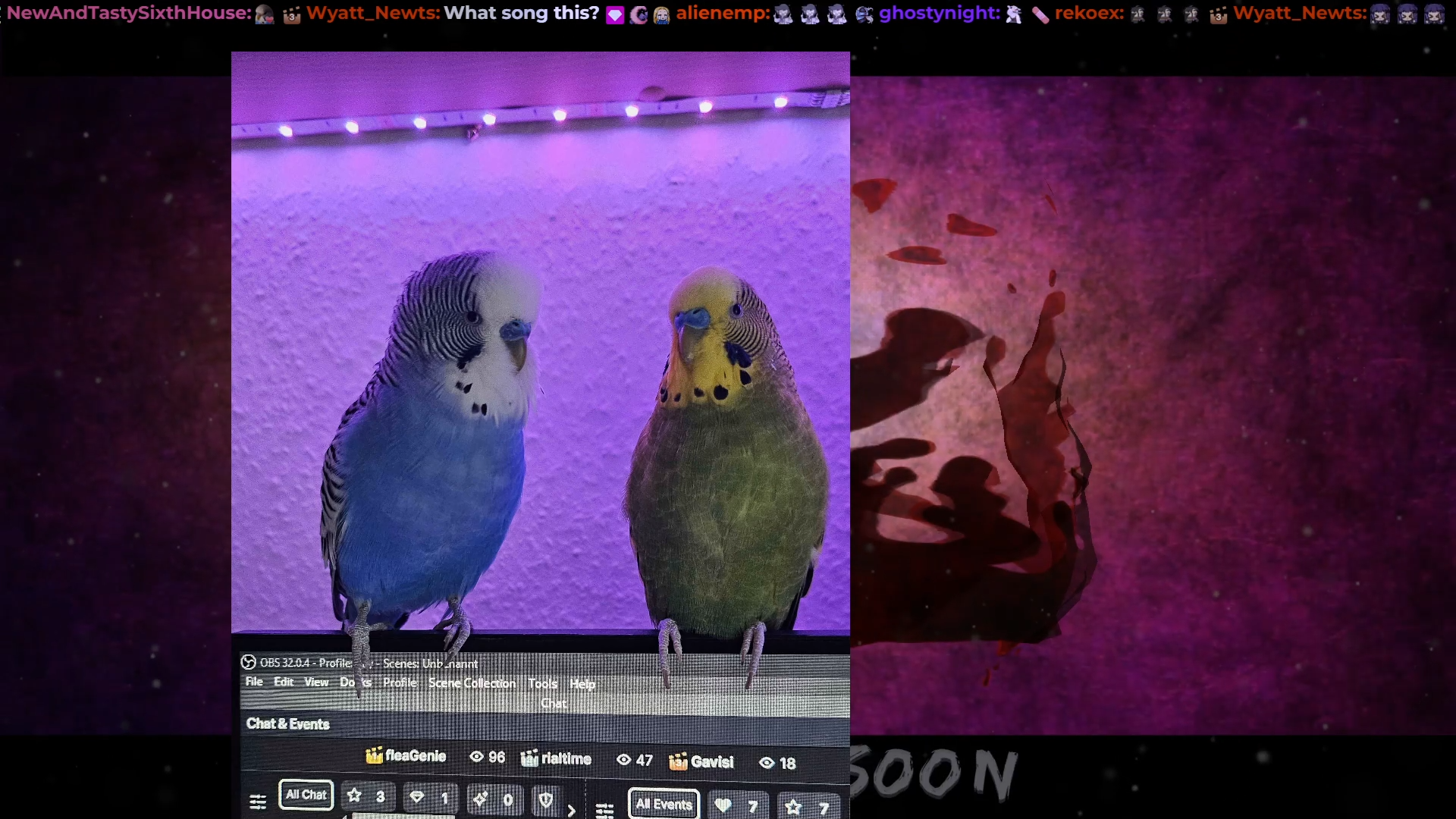Open the Scene Collection menu

(x=472, y=683)
